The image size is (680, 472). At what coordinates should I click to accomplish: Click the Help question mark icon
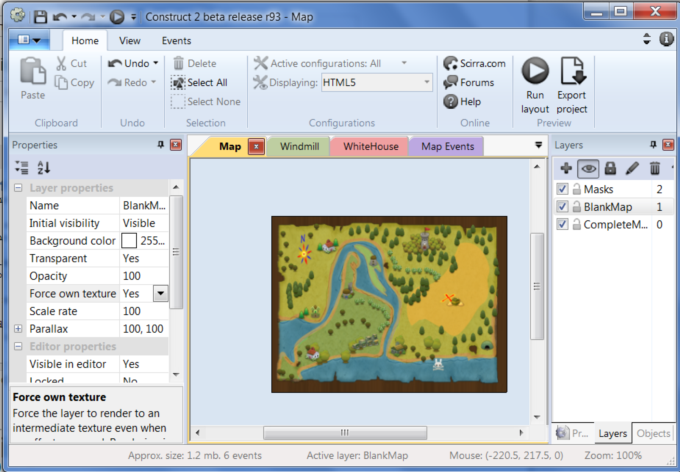point(451,102)
